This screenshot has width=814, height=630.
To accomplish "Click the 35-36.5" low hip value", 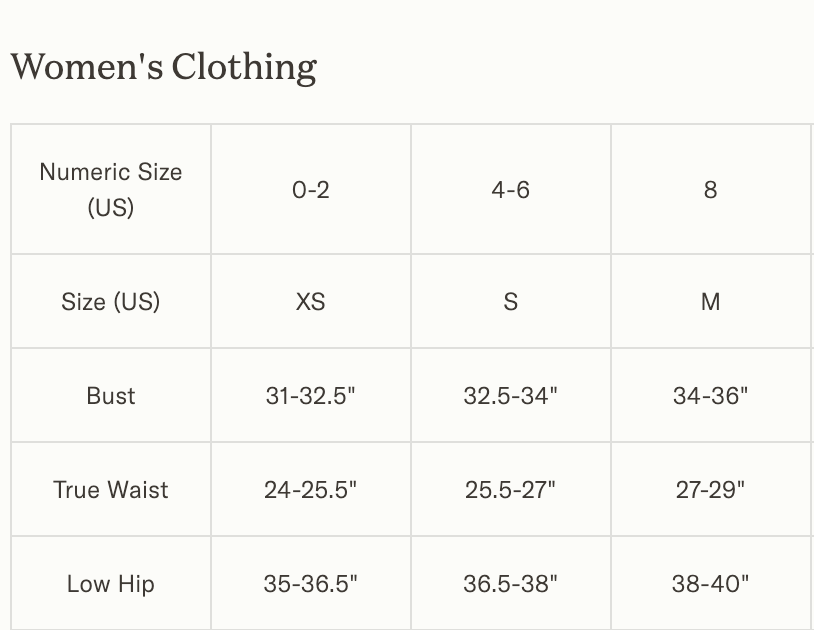I will 311,583.
